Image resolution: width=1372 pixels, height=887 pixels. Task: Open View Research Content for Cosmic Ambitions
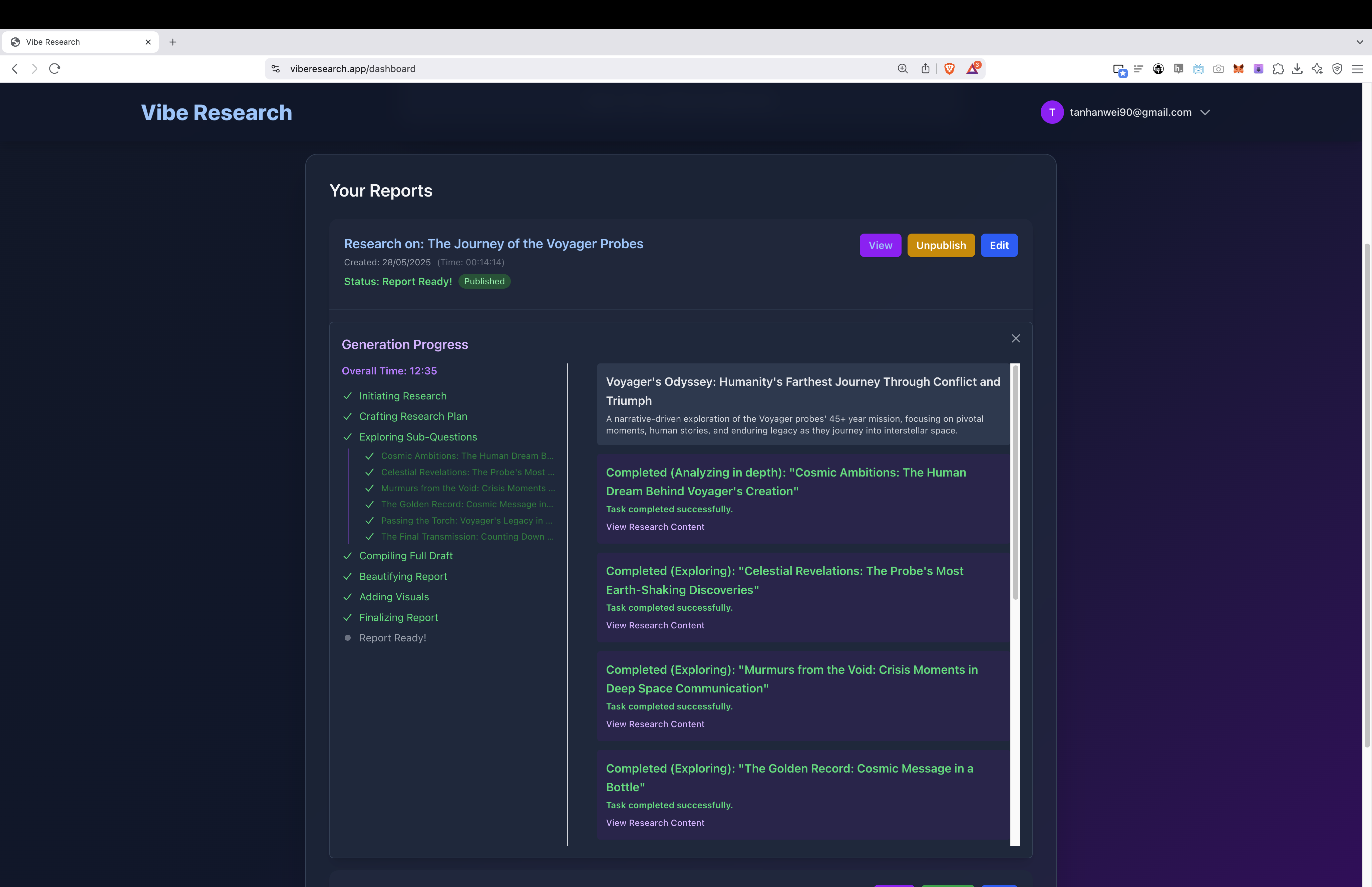click(655, 527)
